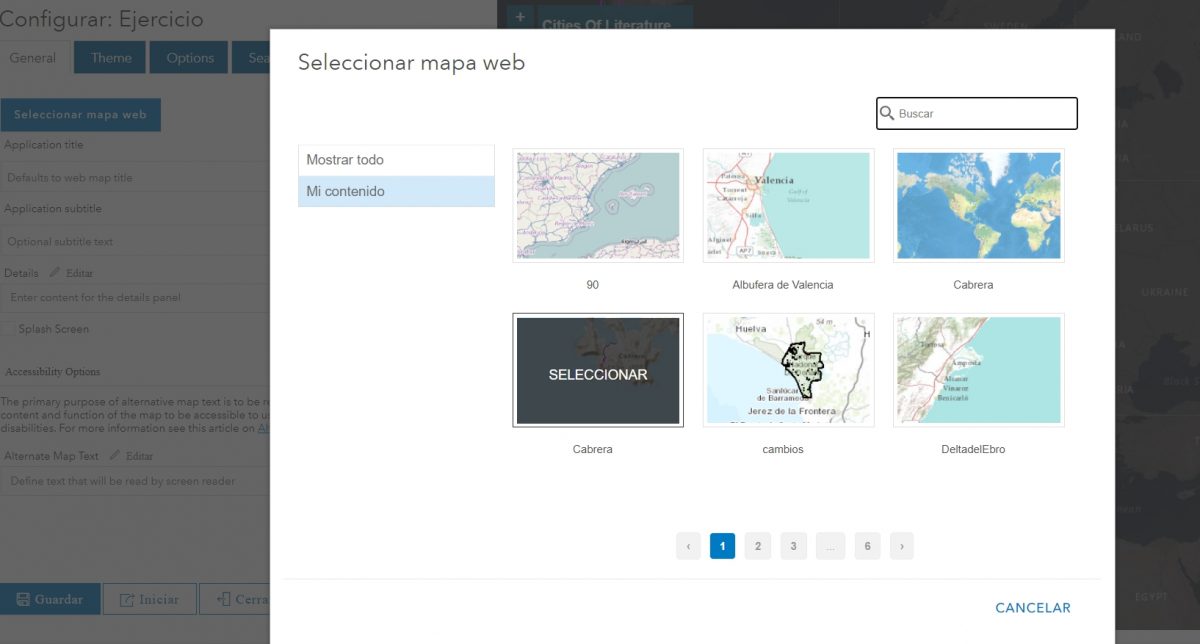Screen dimensions: 1200x644
Task: Open the Options tab
Action: point(188,57)
